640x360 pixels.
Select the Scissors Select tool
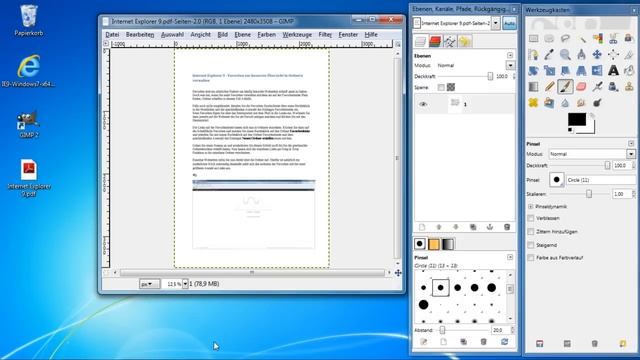(x=613, y=39)
